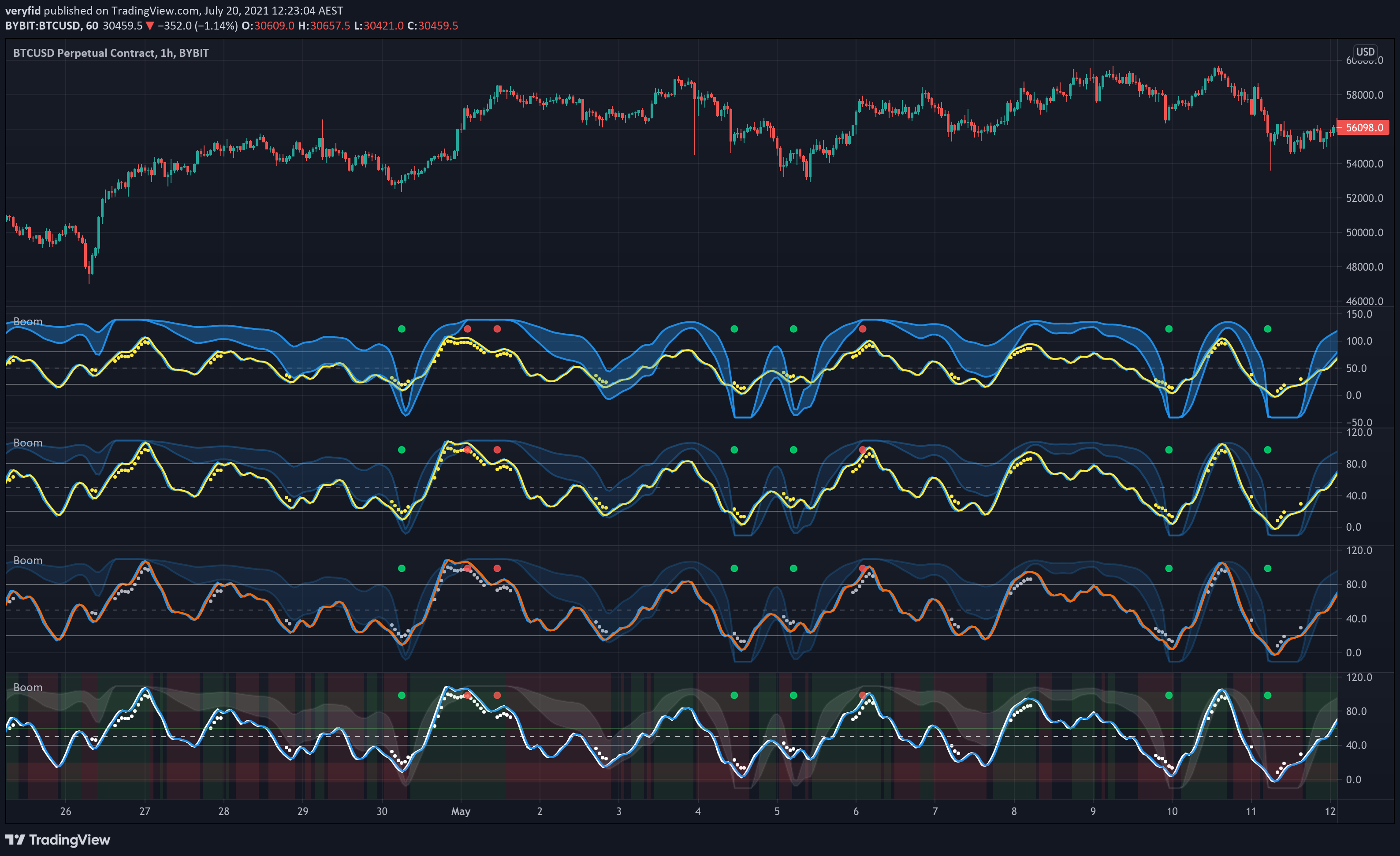1400x856 pixels.
Task: Click the date label 3 on time axis
Action: pos(619,811)
